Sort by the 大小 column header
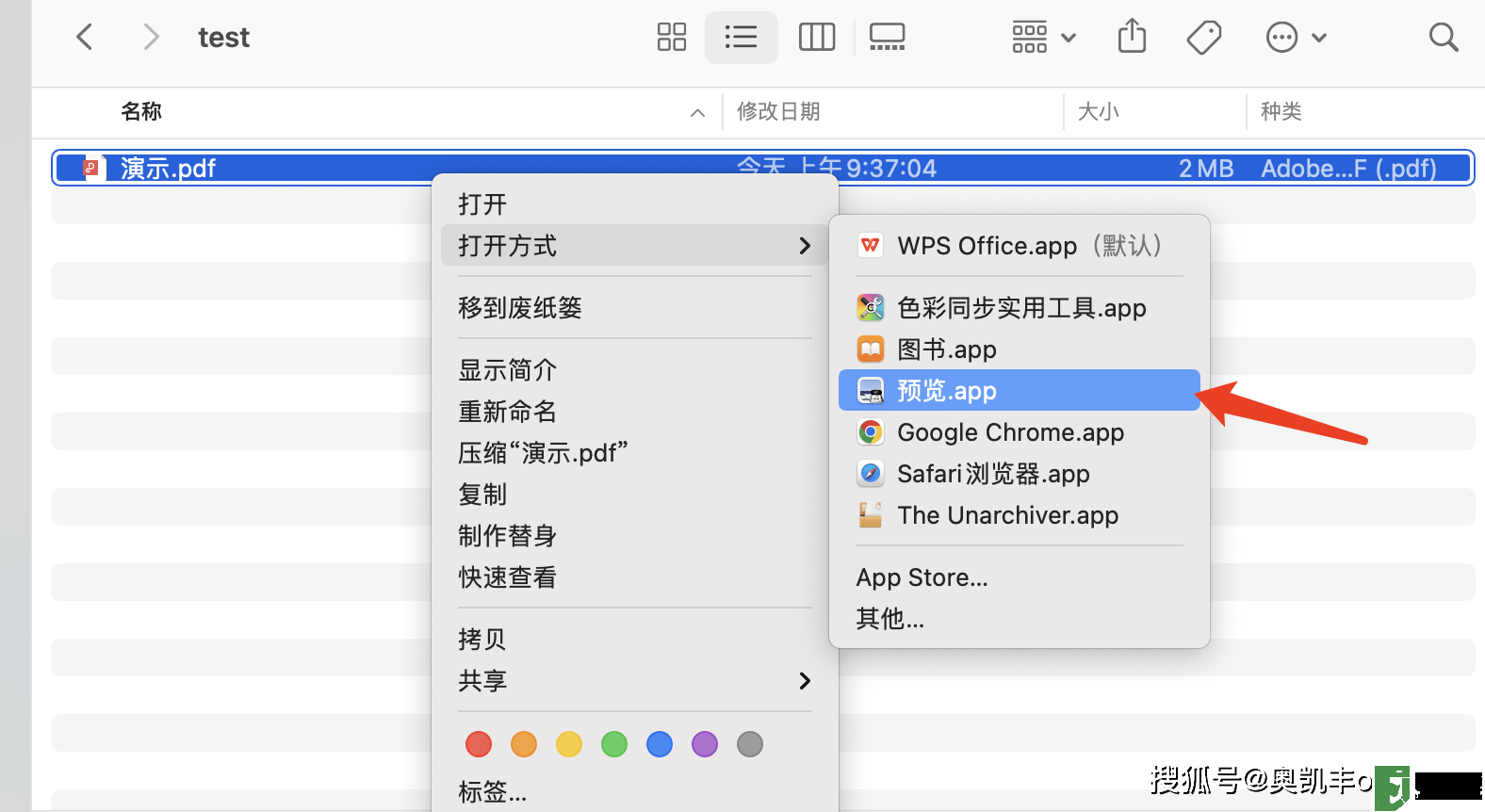Screen dimensions: 1485x812 (1099, 111)
